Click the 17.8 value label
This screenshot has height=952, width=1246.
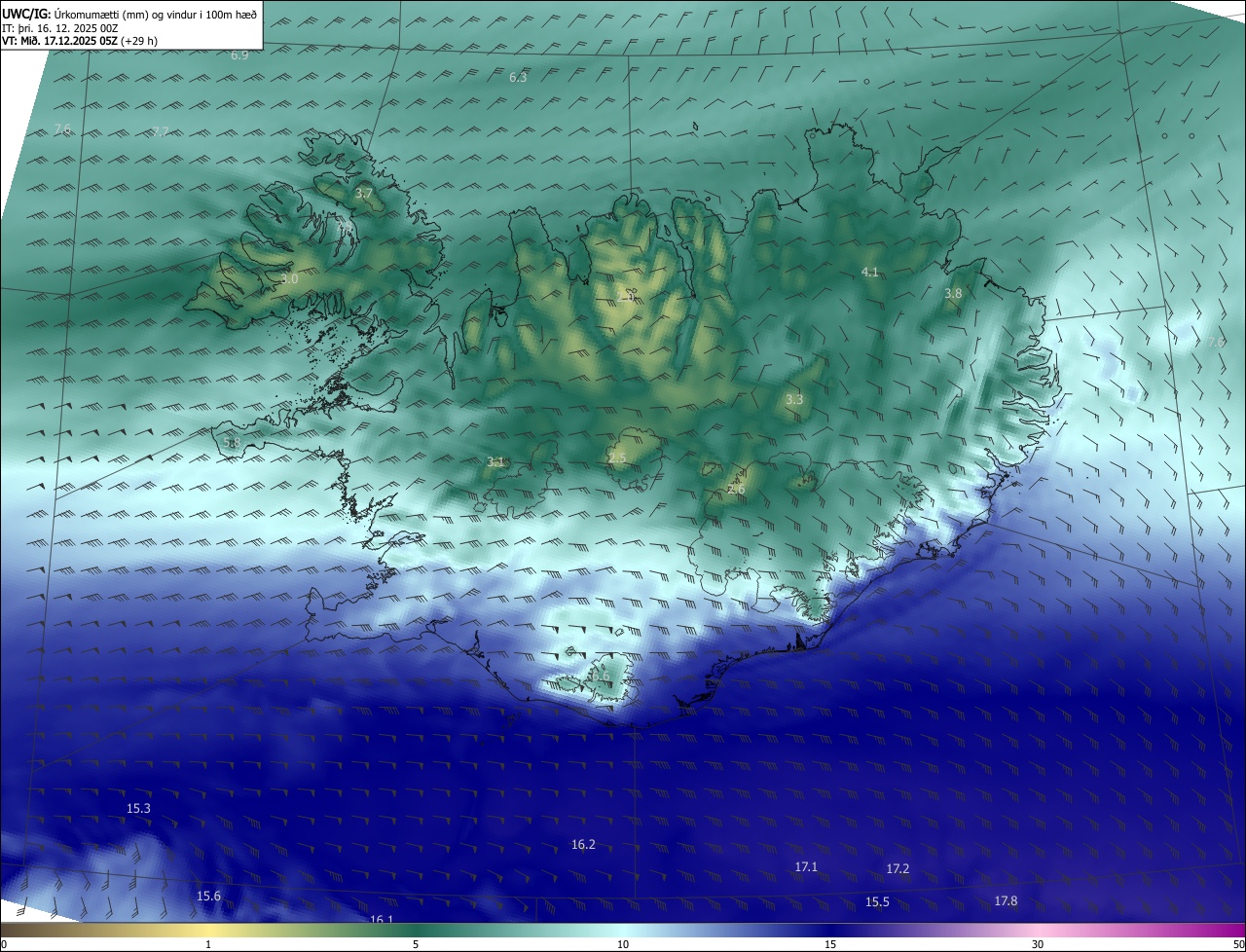(x=1006, y=901)
